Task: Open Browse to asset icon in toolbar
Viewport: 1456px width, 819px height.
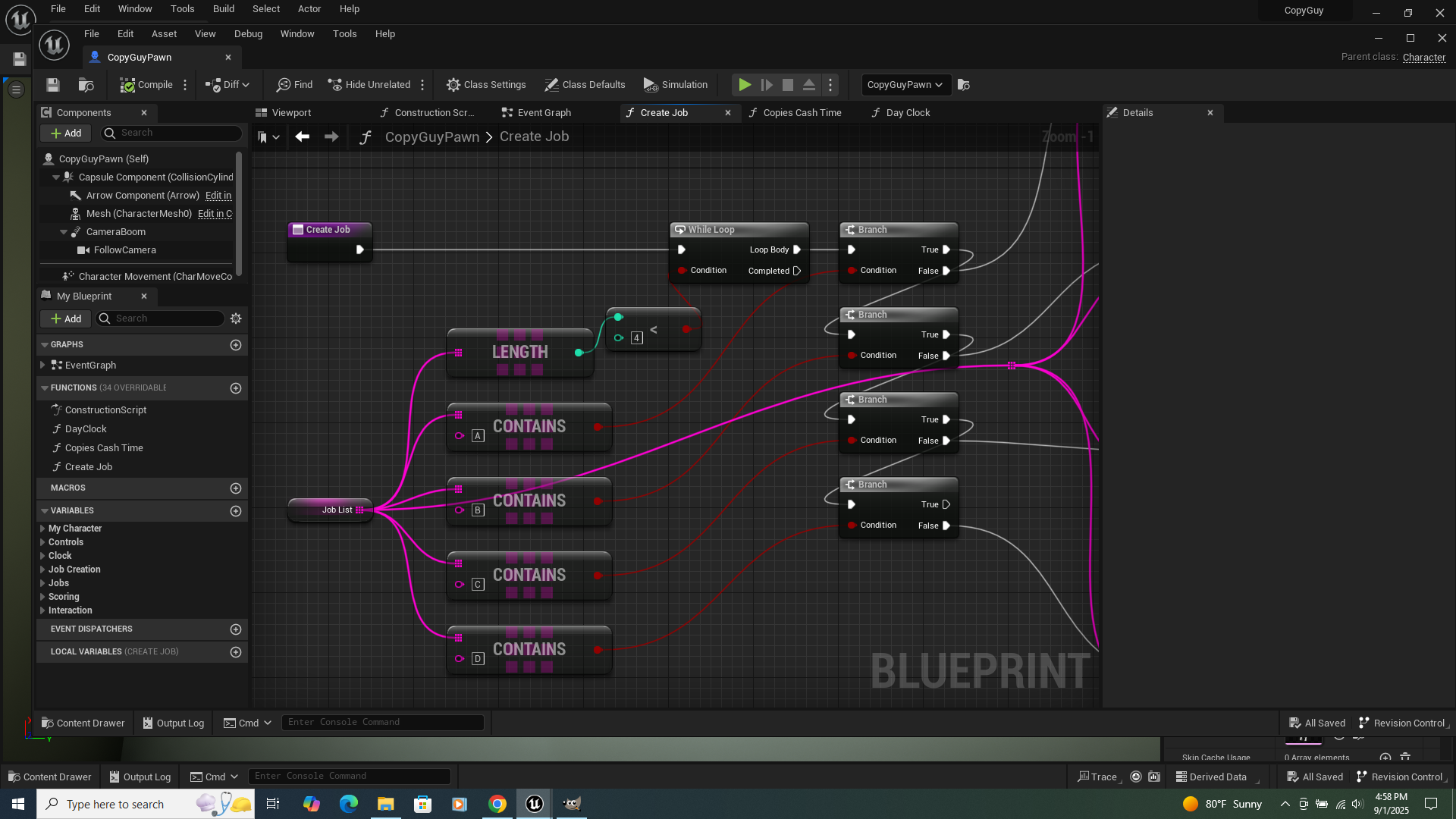Action: (x=86, y=85)
